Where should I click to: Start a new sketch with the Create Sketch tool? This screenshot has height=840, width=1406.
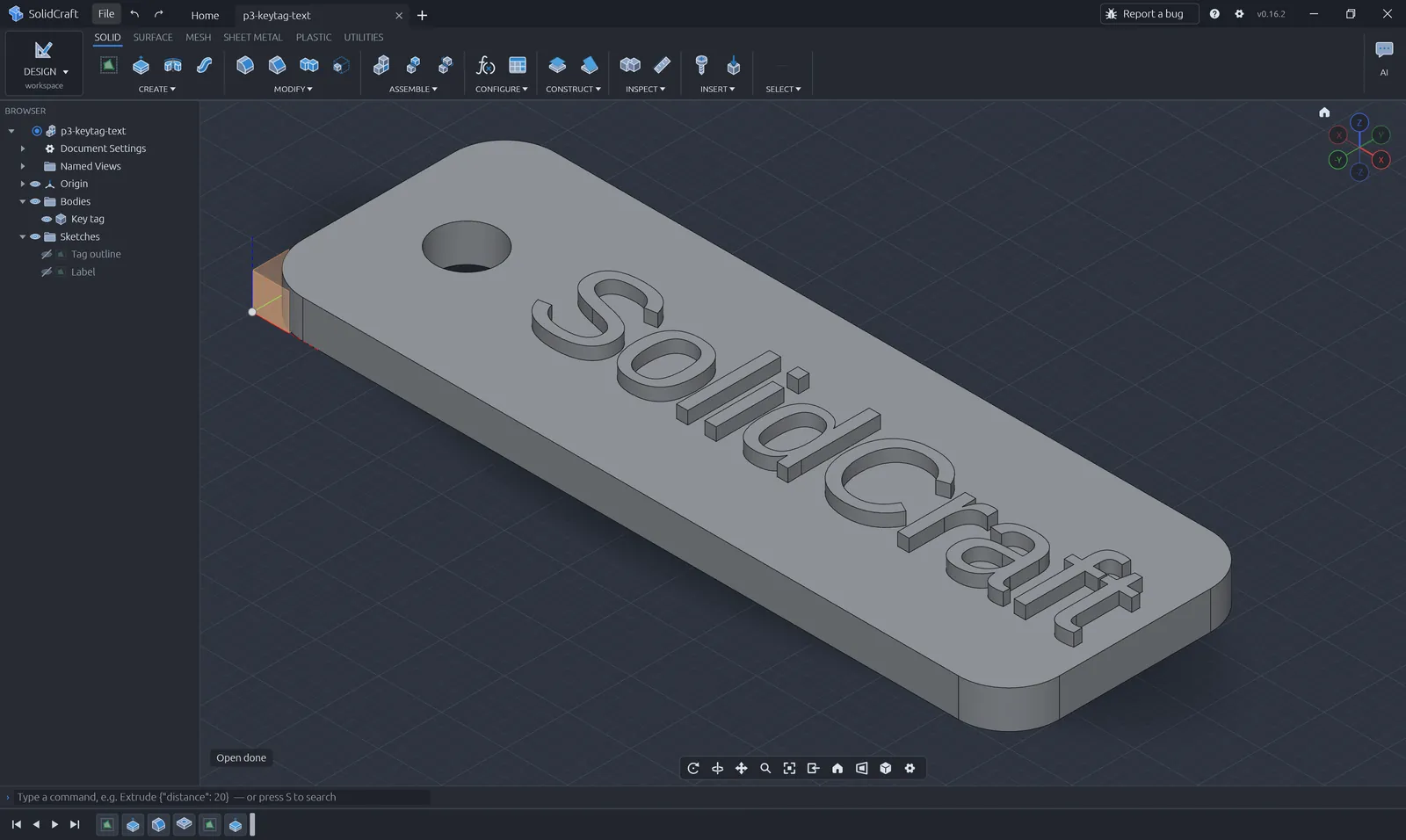108,65
